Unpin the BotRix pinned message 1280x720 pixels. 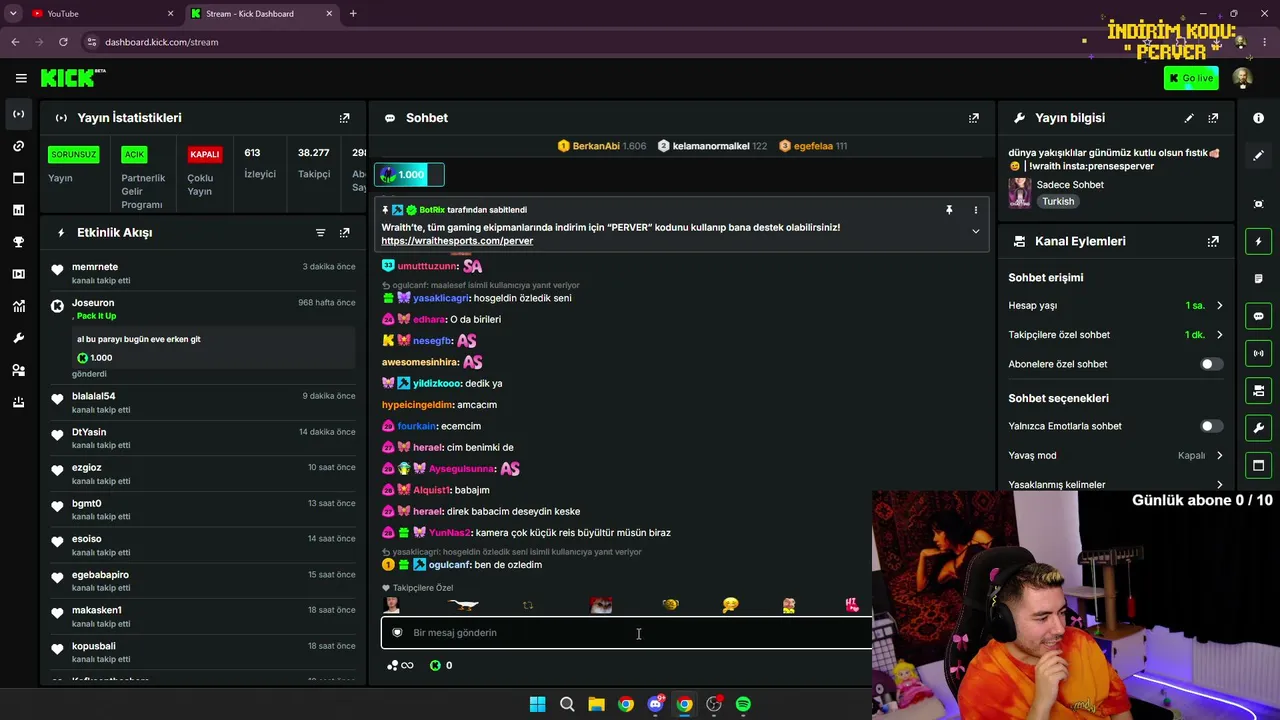(949, 210)
